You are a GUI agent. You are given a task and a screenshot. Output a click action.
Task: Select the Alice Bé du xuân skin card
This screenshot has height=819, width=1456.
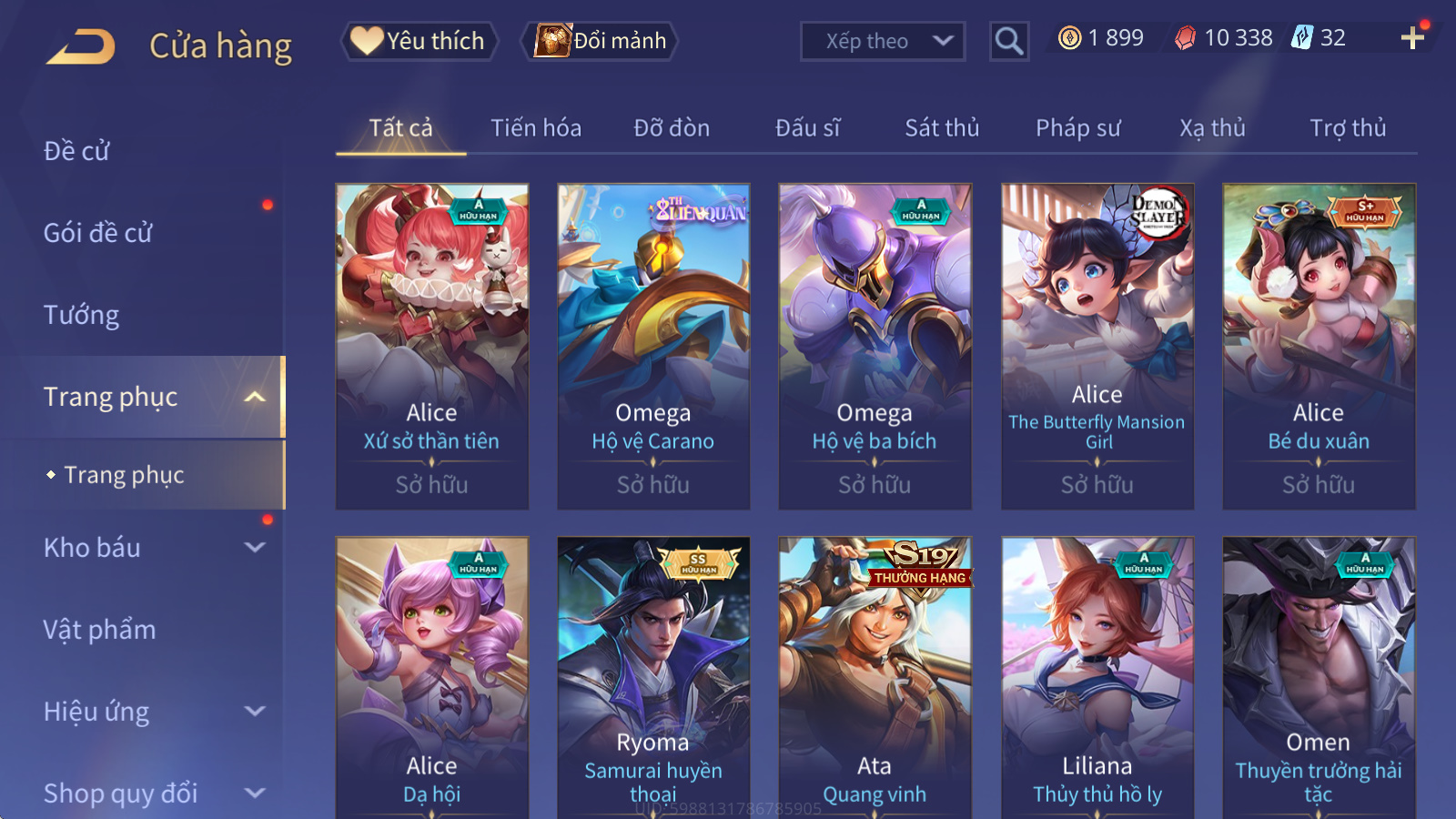(x=1319, y=347)
